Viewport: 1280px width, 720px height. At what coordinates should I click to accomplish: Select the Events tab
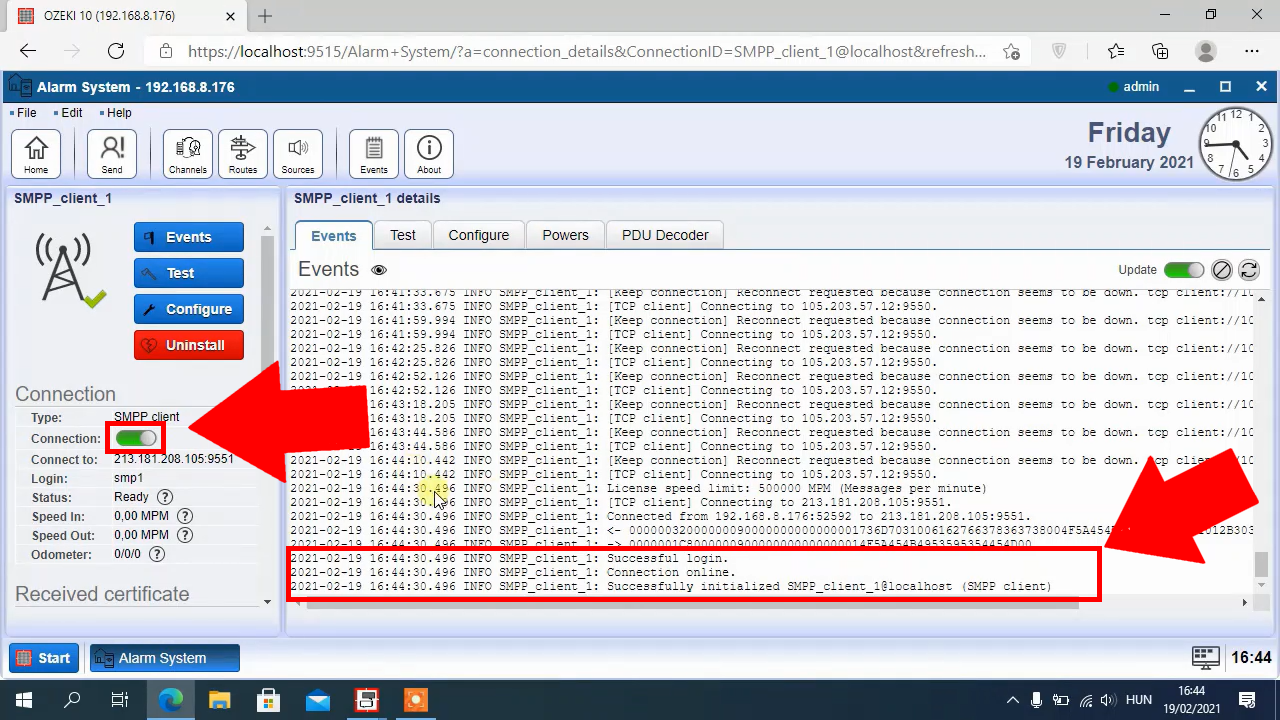point(333,236)
